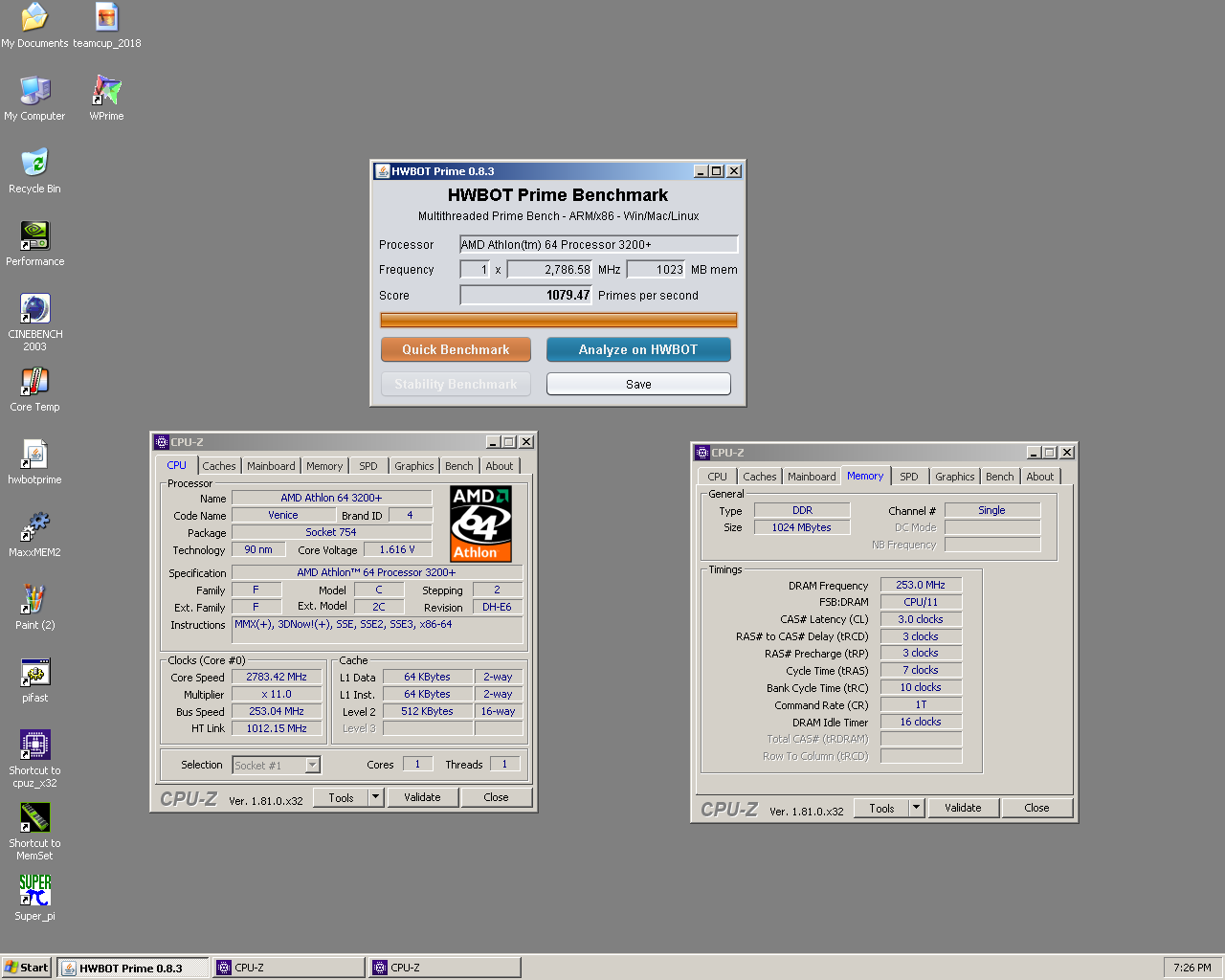The width and height of the screenshot is (1225, 980).
Task: Open the Caches tab in the right CPU-Z window
Action: point(760,477)
